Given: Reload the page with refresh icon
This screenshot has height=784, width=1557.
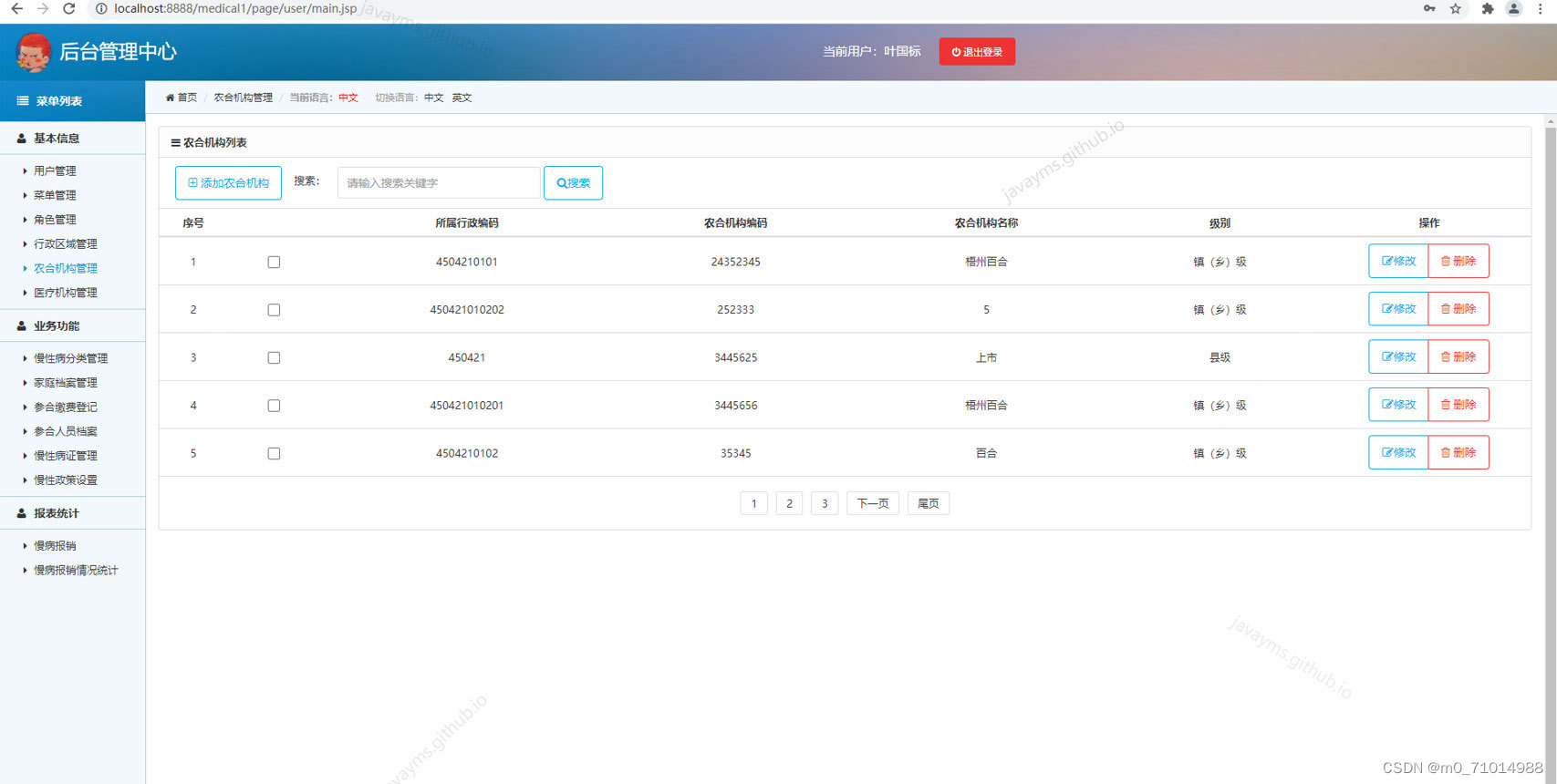Looking at the screenshot, I should [x=68, y=8].
